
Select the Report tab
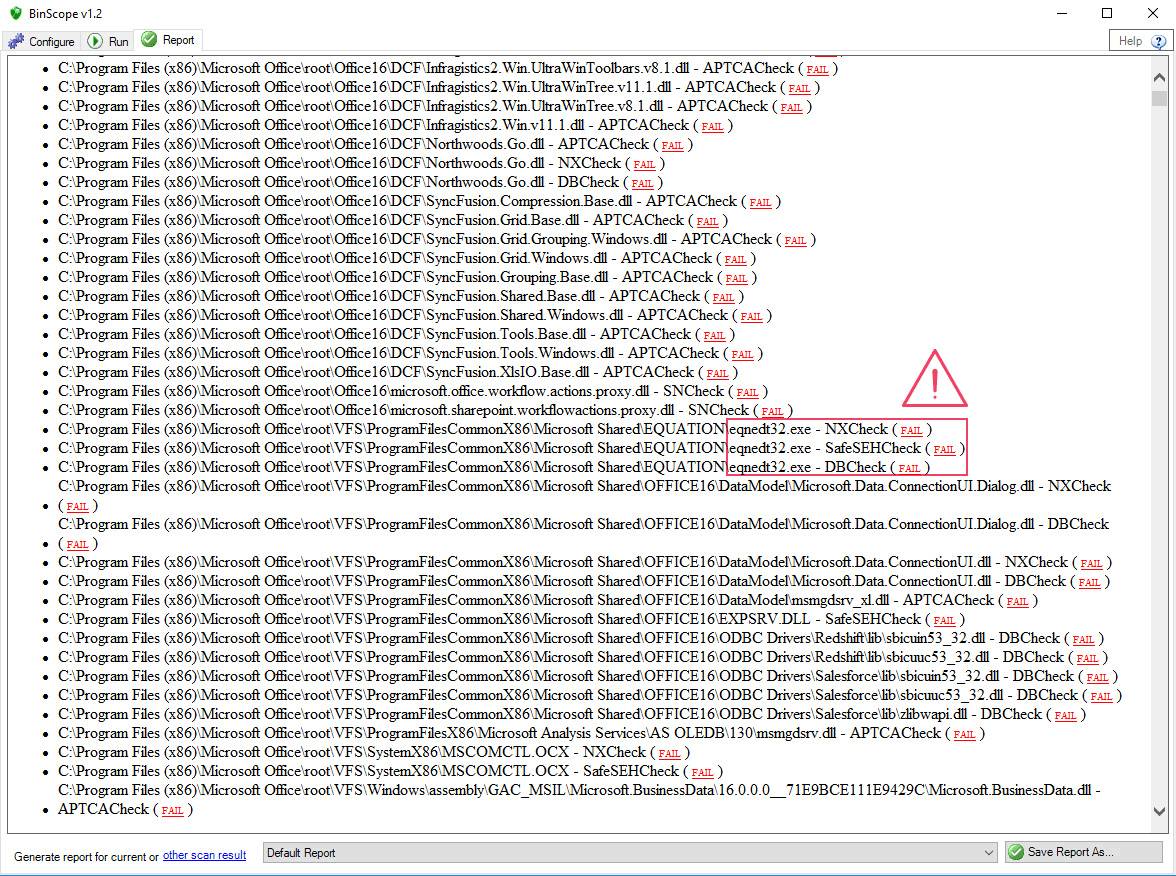pyautogui.click(x=169, y=40)
